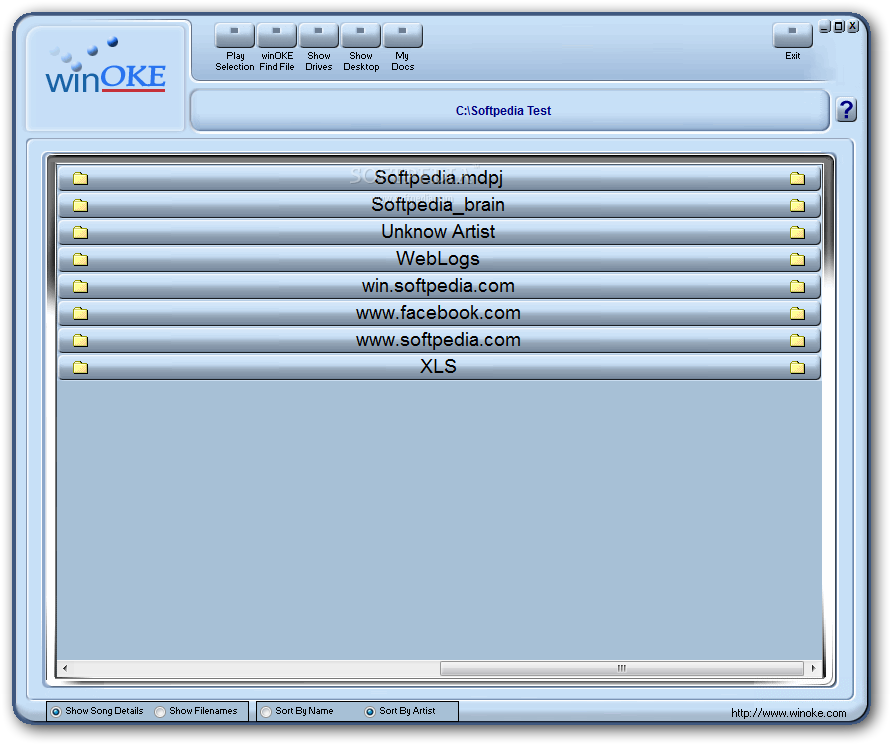891x745 pixels.
Task: Click left folder icon of XLS
Action: (x=81, y=368)
